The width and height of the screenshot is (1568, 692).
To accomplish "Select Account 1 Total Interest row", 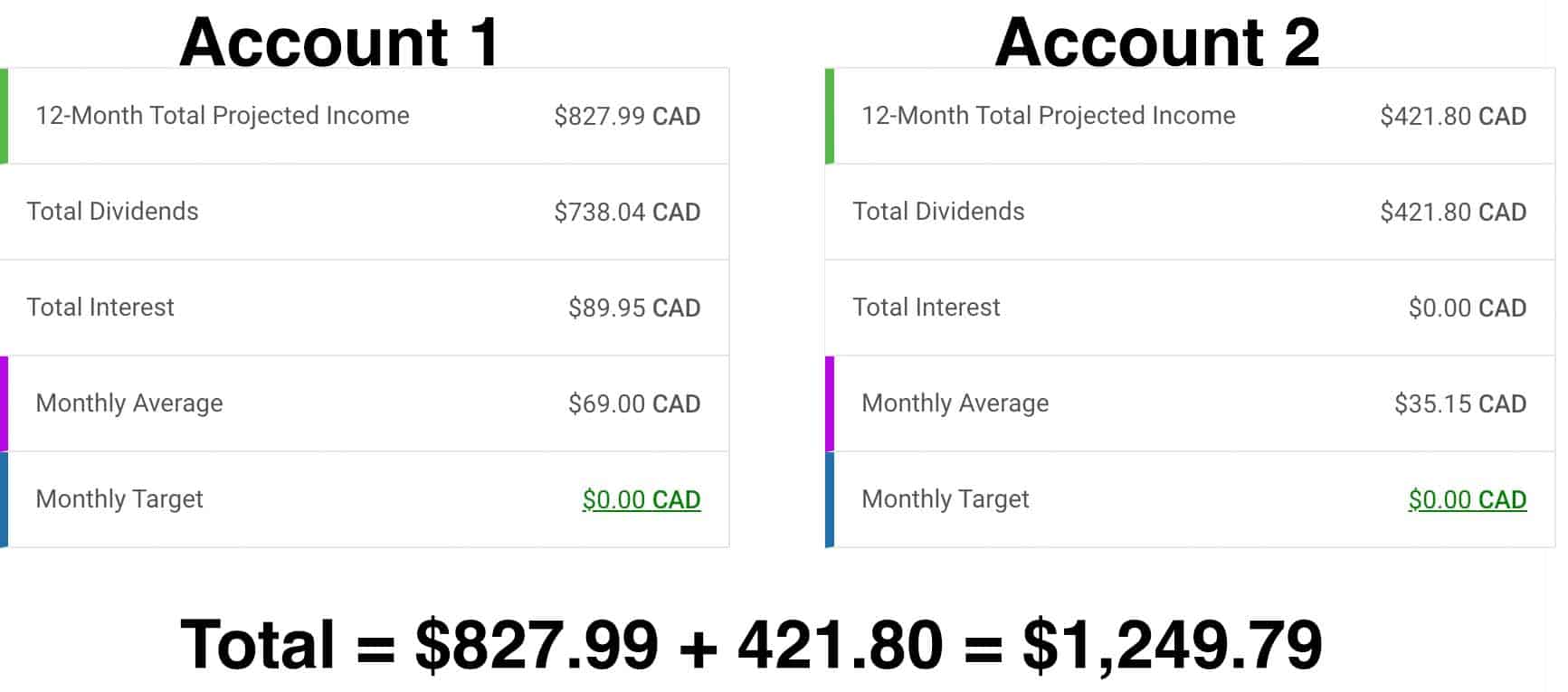I will [x=364, y=308].
